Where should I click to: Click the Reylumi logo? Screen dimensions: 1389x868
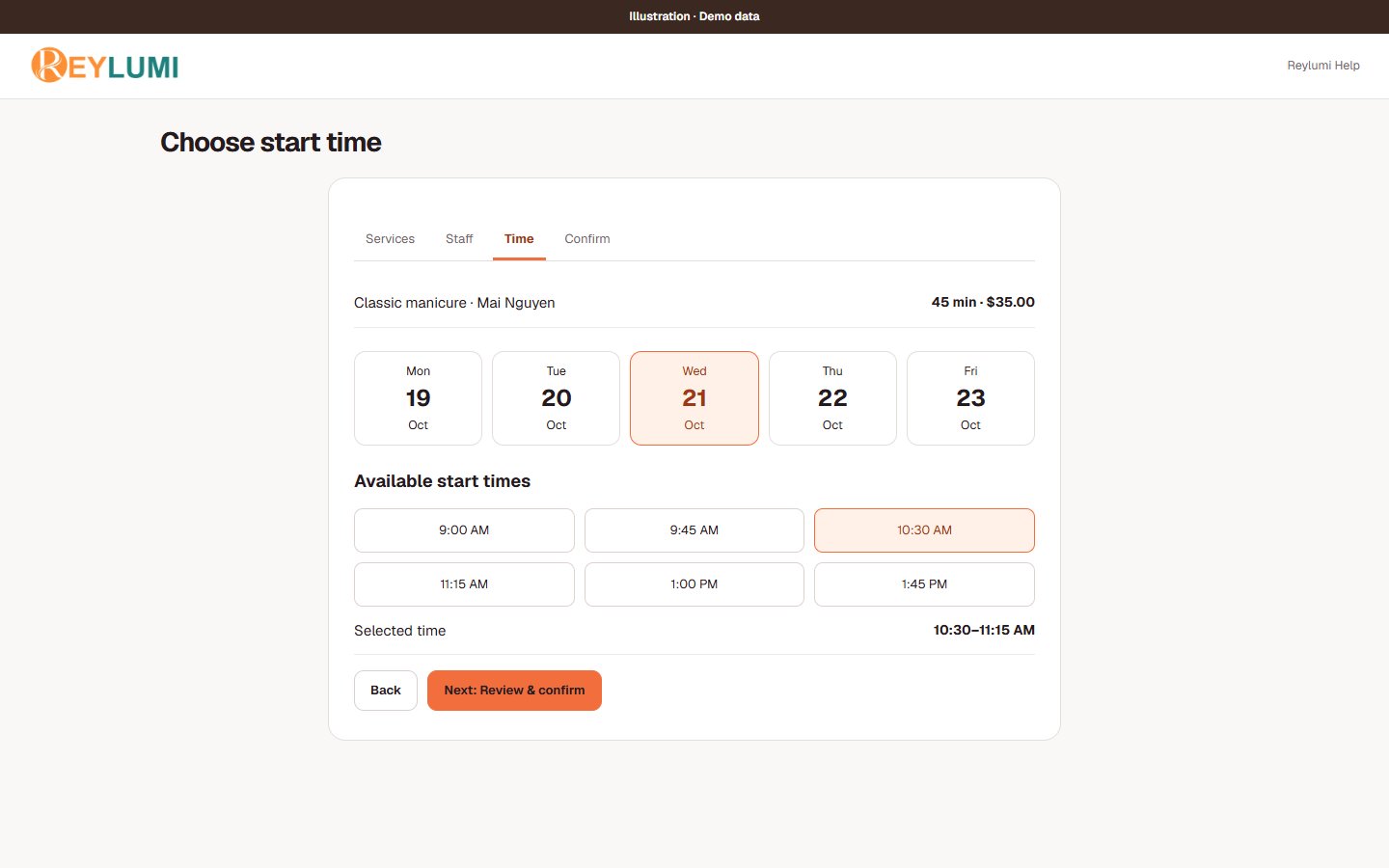pyautogui.click(x=105, y=66)
